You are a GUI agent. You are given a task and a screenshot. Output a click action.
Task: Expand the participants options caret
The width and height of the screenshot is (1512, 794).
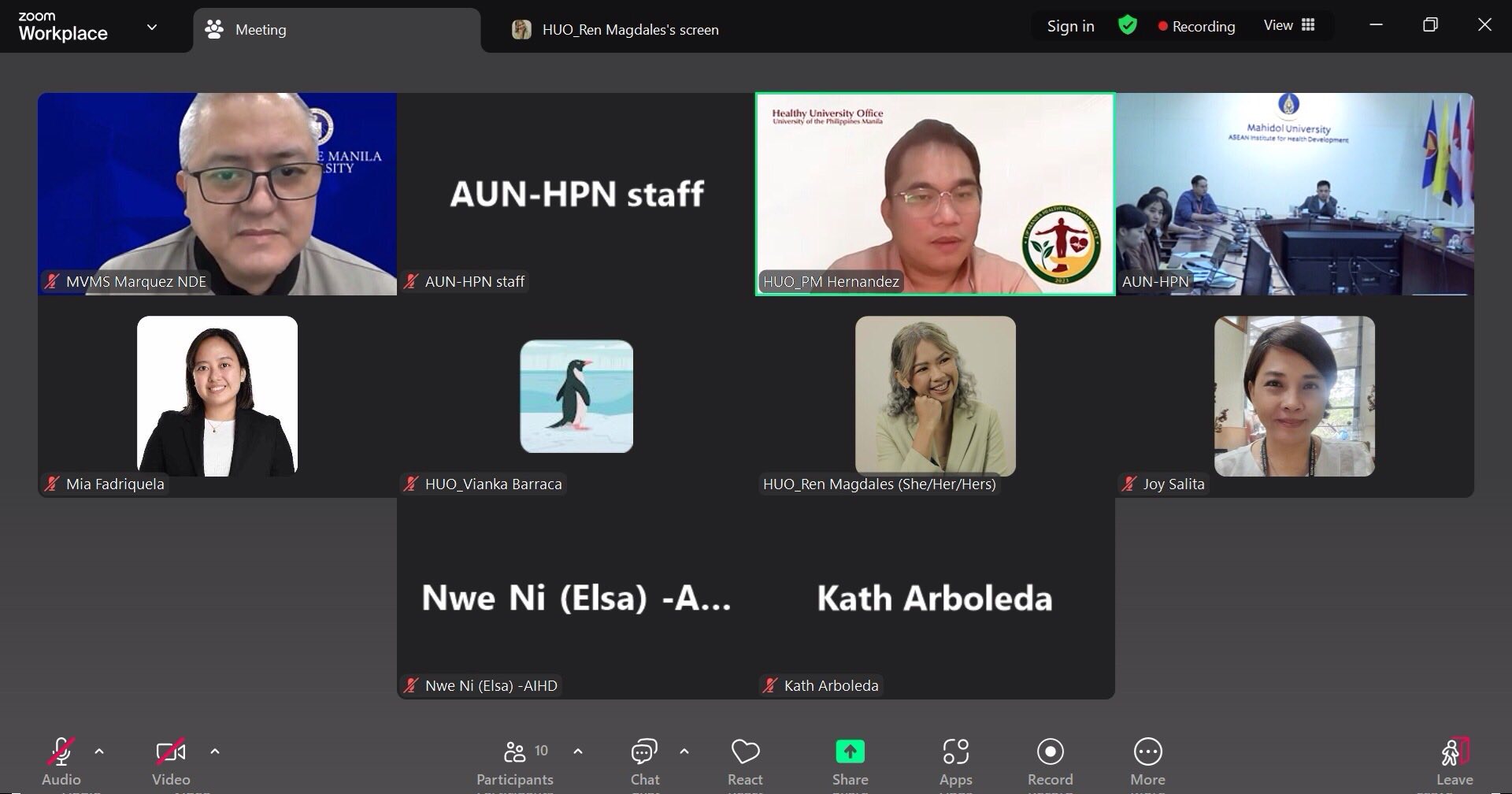(578, 751)
